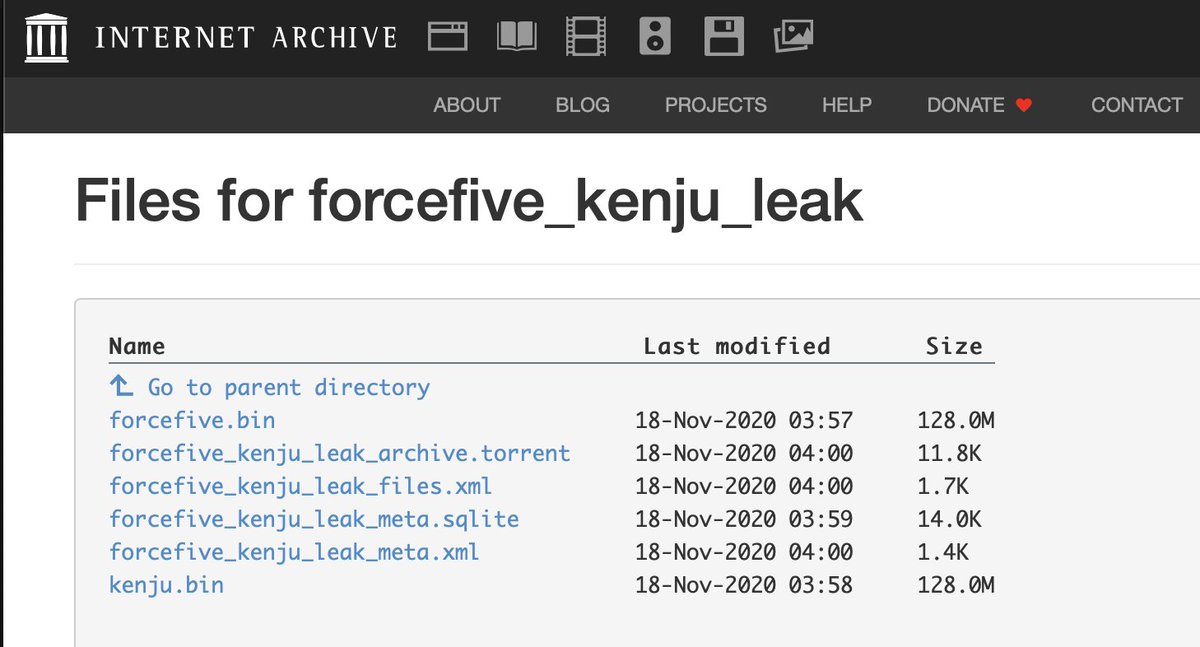Click the red heart next to Donate
This screenshot has width=1200, height=647.
click(1023, 105)
